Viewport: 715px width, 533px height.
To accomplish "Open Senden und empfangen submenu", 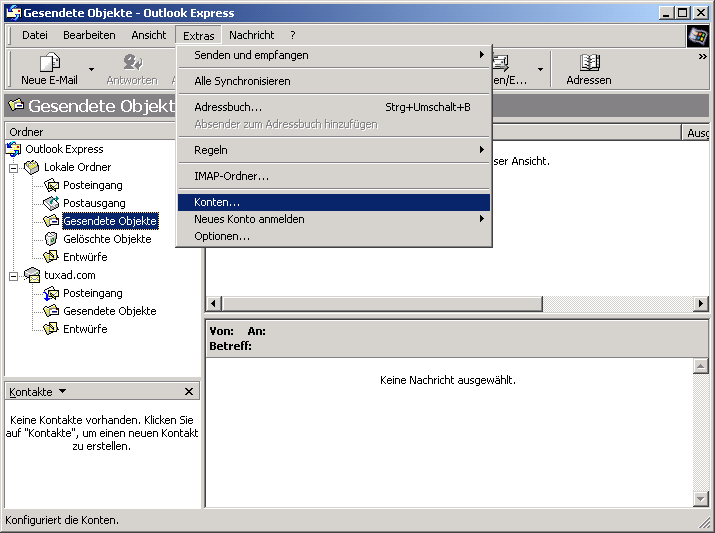I will (334, 55).
